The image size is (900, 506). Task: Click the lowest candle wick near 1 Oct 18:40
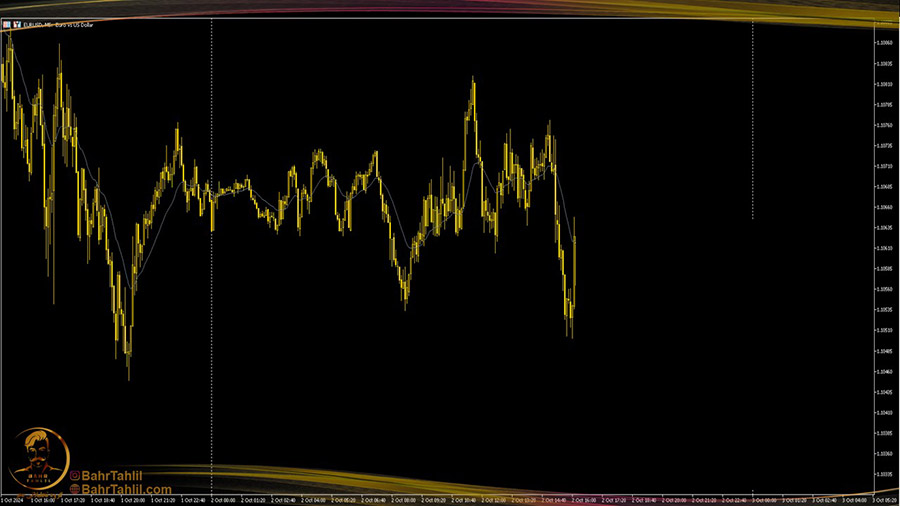coord(129,375)
